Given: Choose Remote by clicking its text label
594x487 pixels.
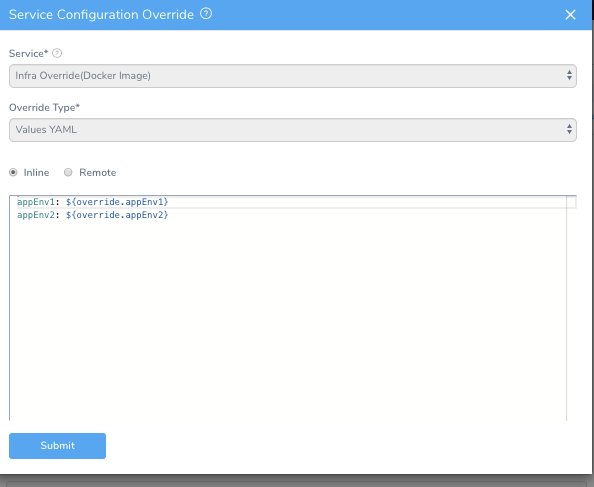Looking at the screenshot, I should click(98, 173).
